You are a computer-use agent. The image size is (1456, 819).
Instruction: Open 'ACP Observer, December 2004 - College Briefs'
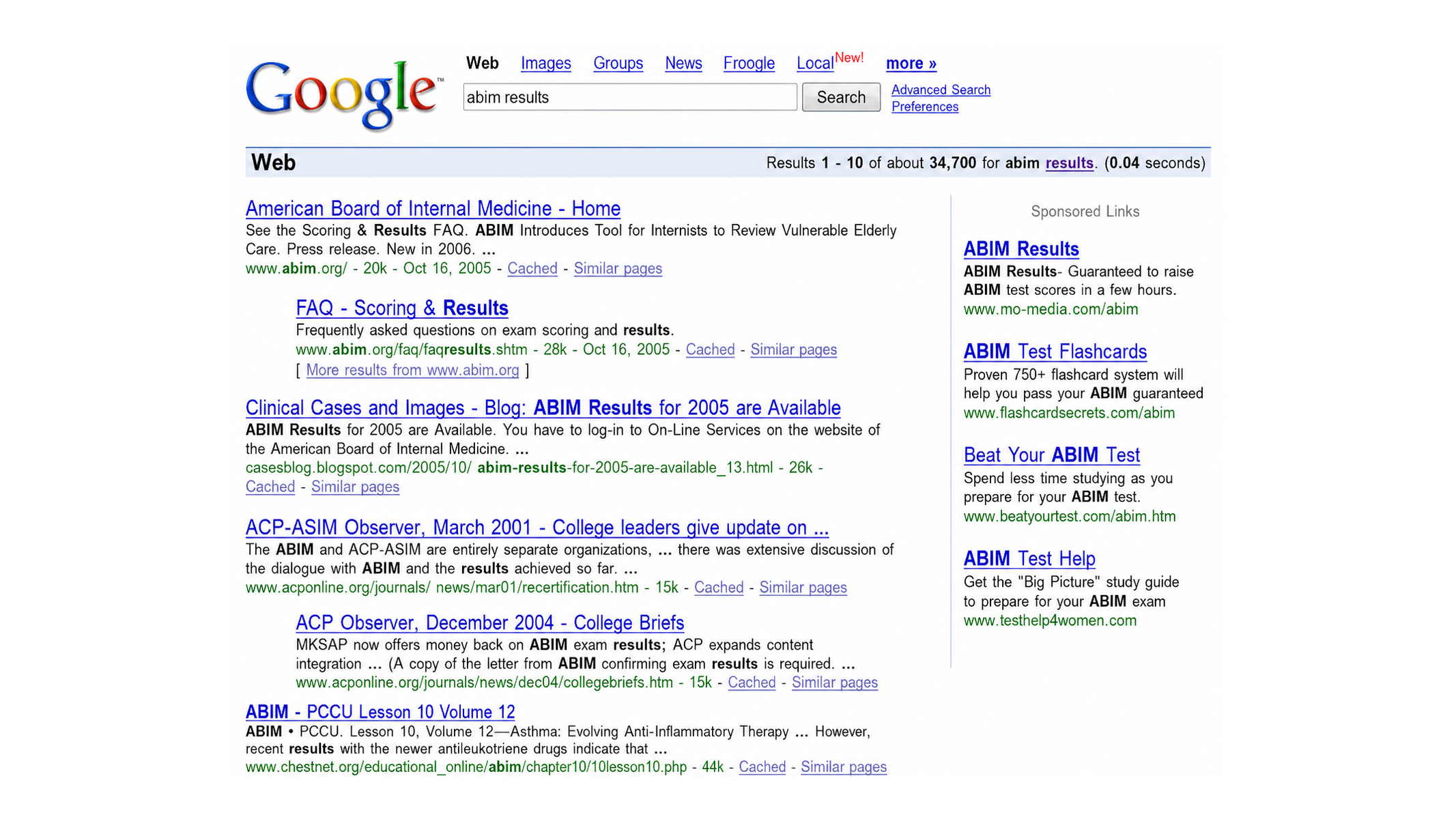click(x=489, y=622)
